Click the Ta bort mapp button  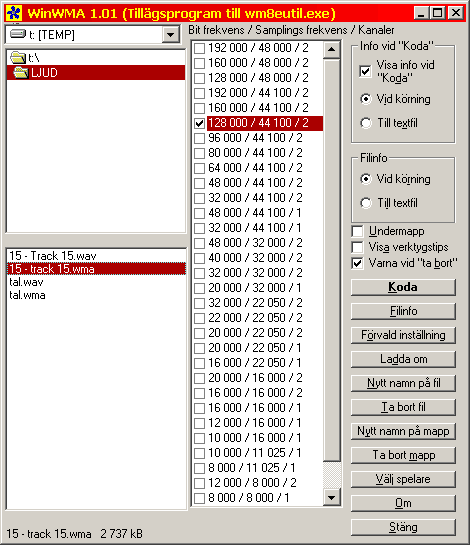pos(403,455)
